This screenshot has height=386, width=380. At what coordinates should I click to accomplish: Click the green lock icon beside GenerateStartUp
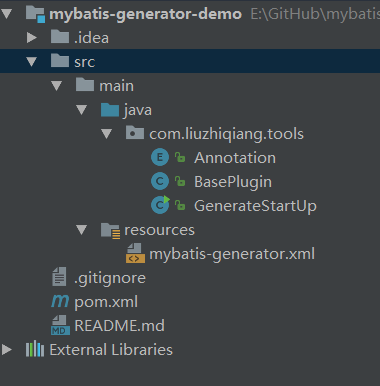point(180,205)
